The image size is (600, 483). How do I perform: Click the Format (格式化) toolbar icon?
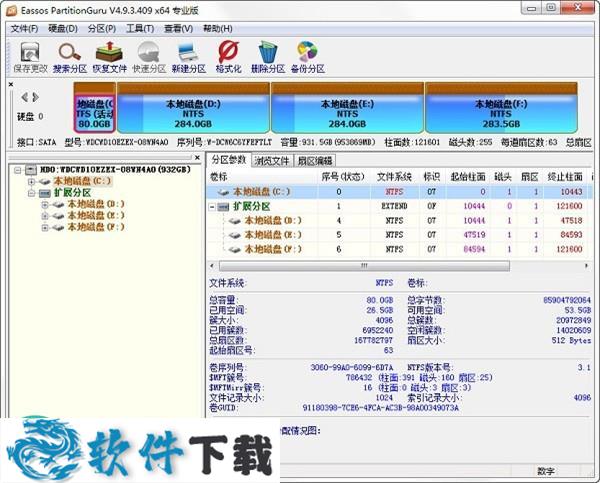tap(228, 57)
